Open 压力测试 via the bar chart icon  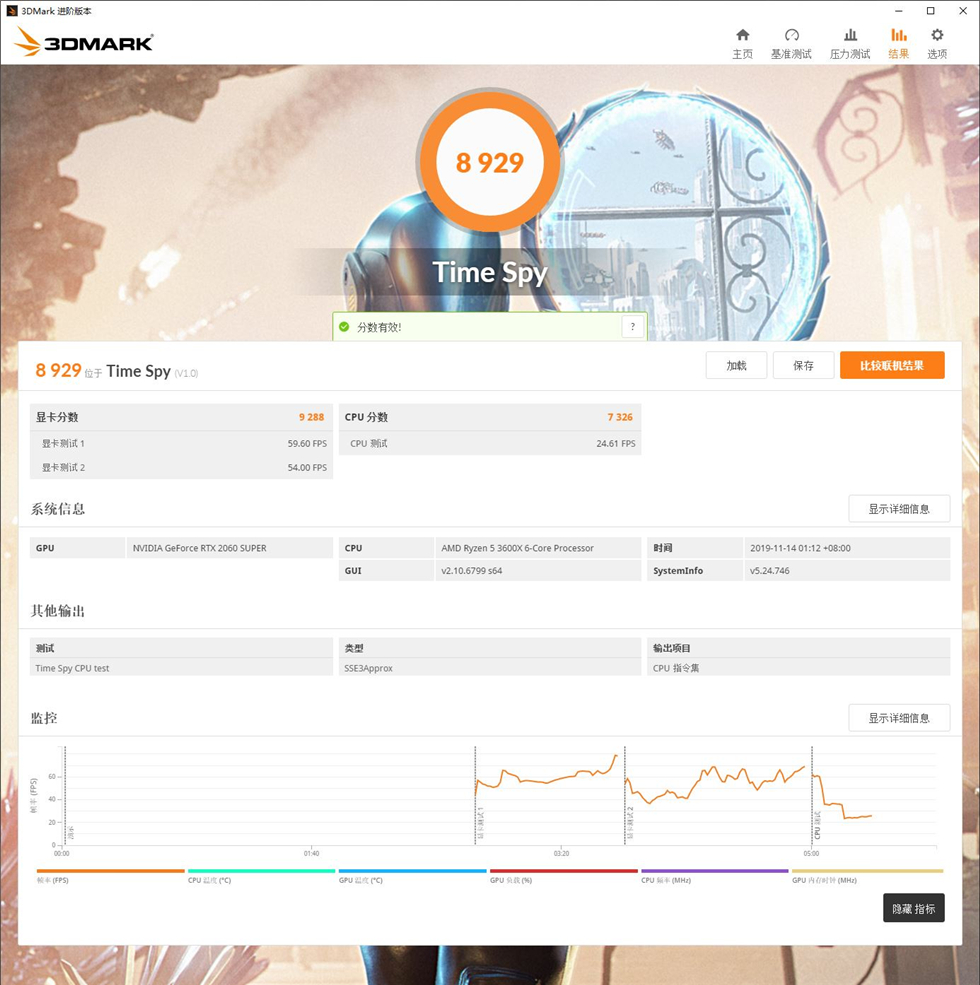849,40
